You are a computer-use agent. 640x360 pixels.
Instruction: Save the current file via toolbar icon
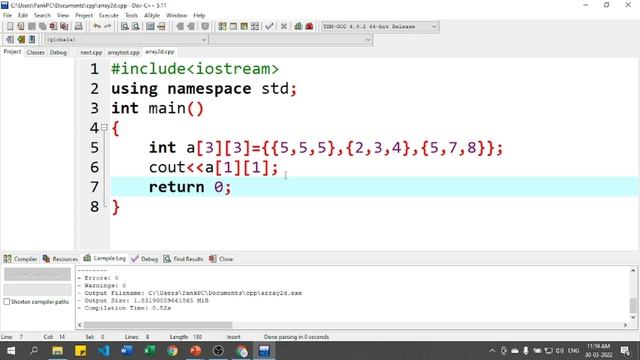coord(31,27)
